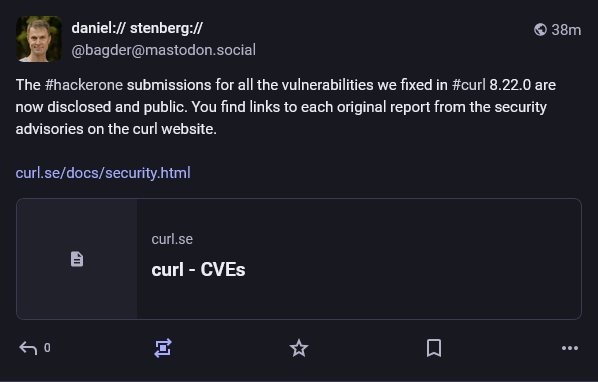Boost the post using the repeat icon
Screen dimensions: 598x382
(x=163, y=348)
